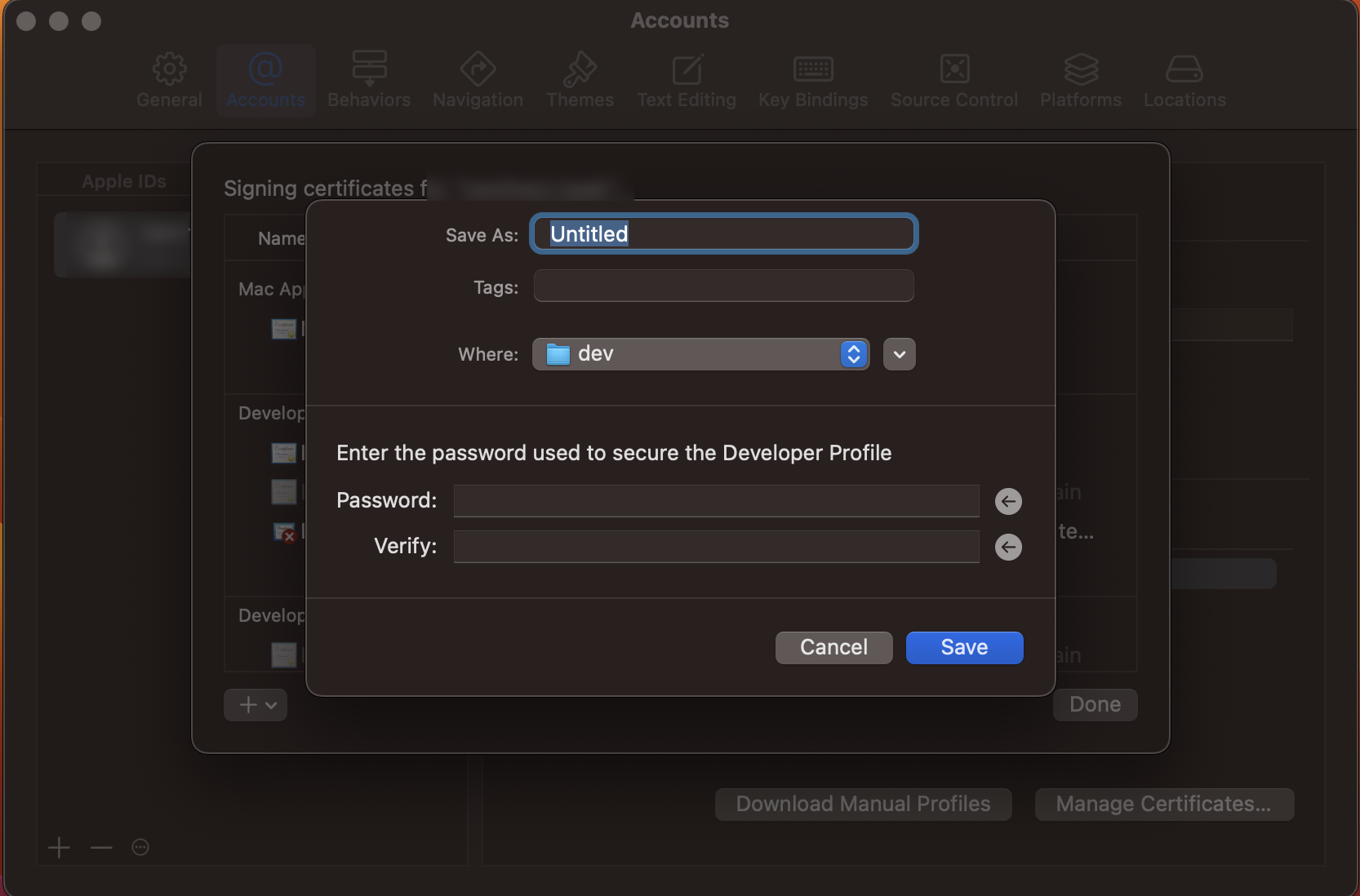Click Done in signing certificates sheet

(x=1096, y=705)
